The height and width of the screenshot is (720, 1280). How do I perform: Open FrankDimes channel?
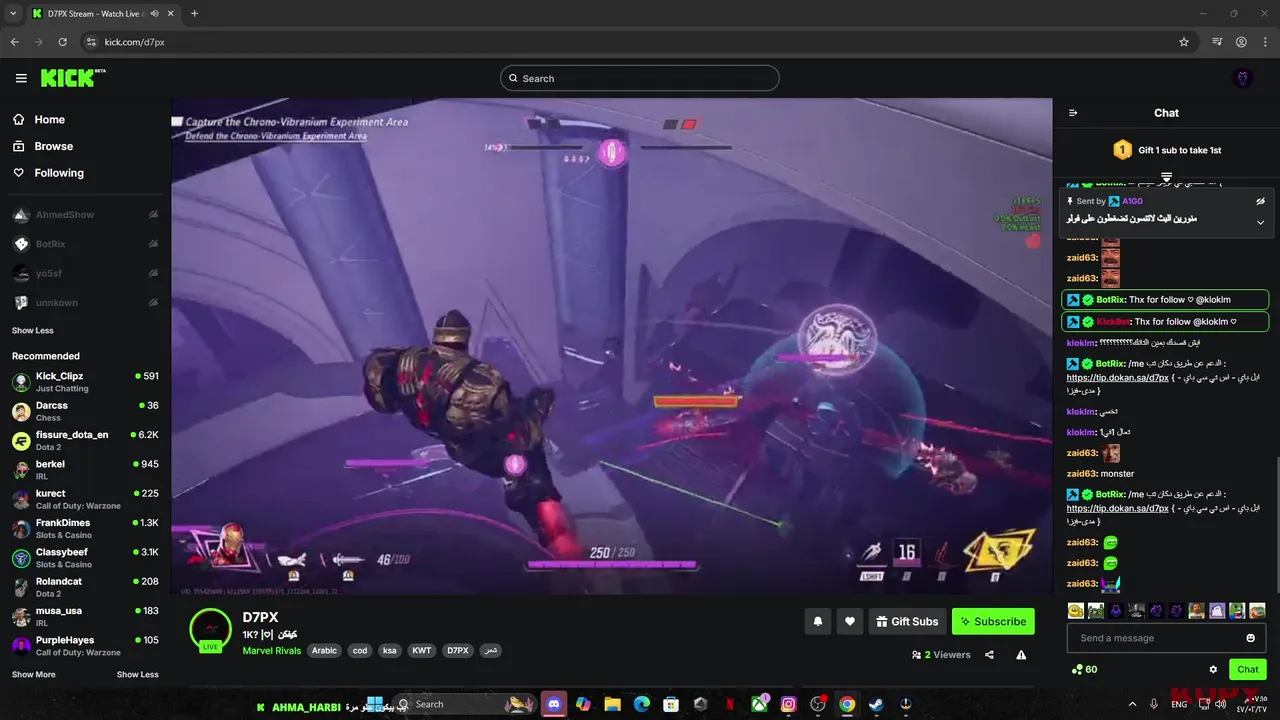coord(85,528)
